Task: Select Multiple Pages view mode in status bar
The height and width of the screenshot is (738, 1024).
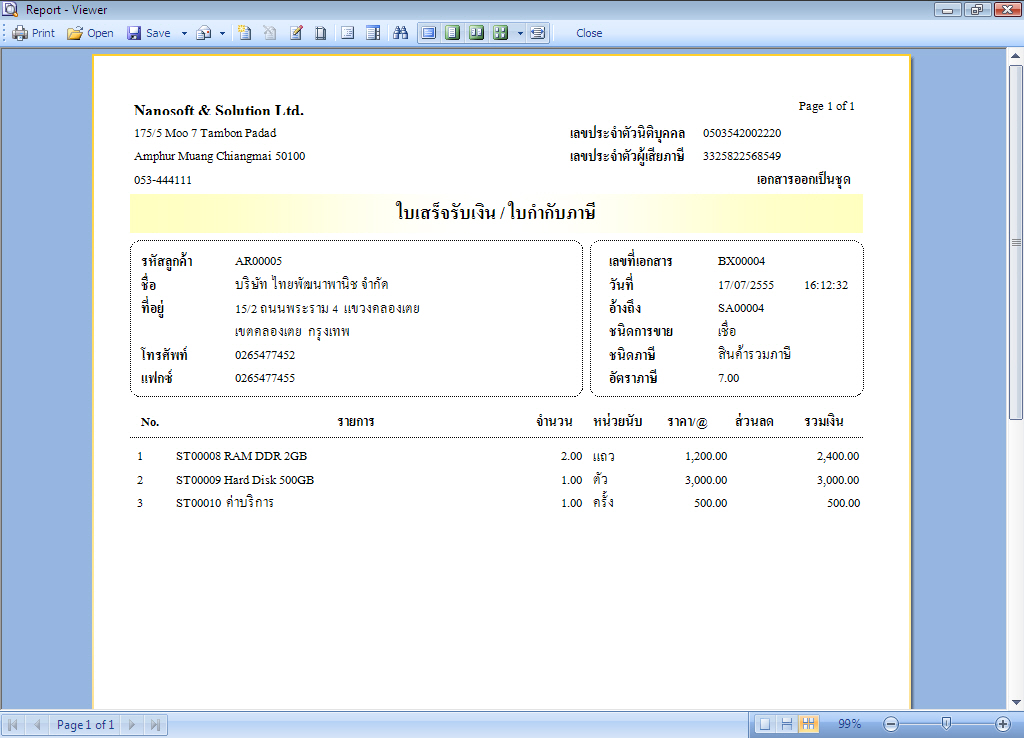Action: (x=808, y=724)
